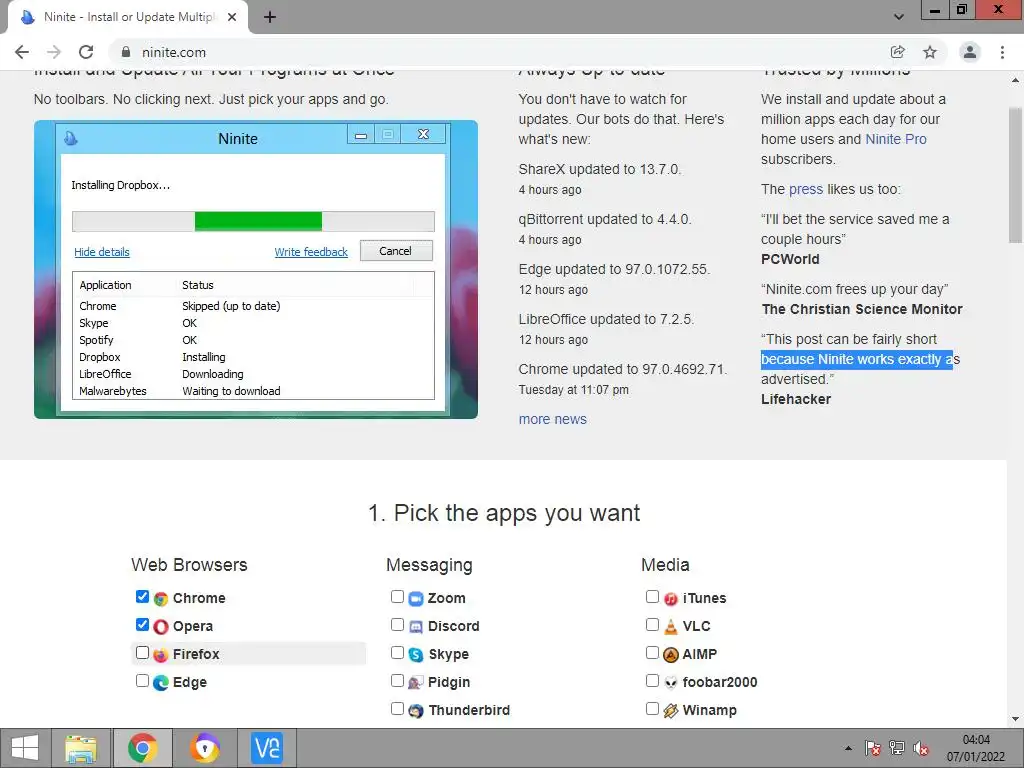Open the orange circular app on the taskbar

pyautogui.click(x=204, y=748)
